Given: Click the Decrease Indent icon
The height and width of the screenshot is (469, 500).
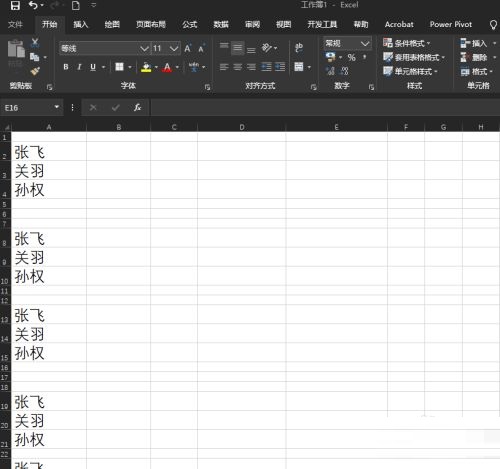Looking at the screenshot, I should coord(266,67).
